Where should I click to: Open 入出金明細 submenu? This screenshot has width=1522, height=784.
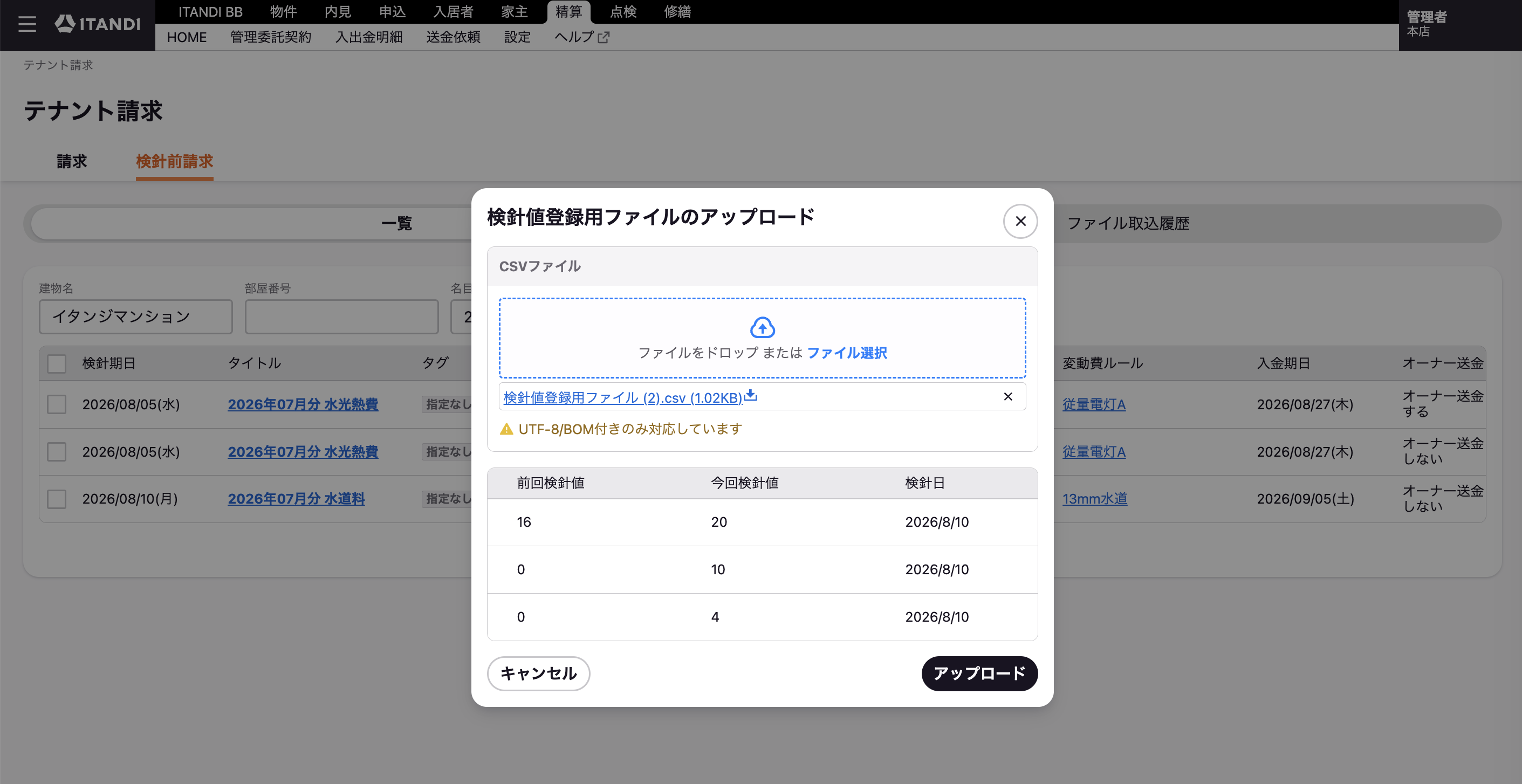(369, 37)
